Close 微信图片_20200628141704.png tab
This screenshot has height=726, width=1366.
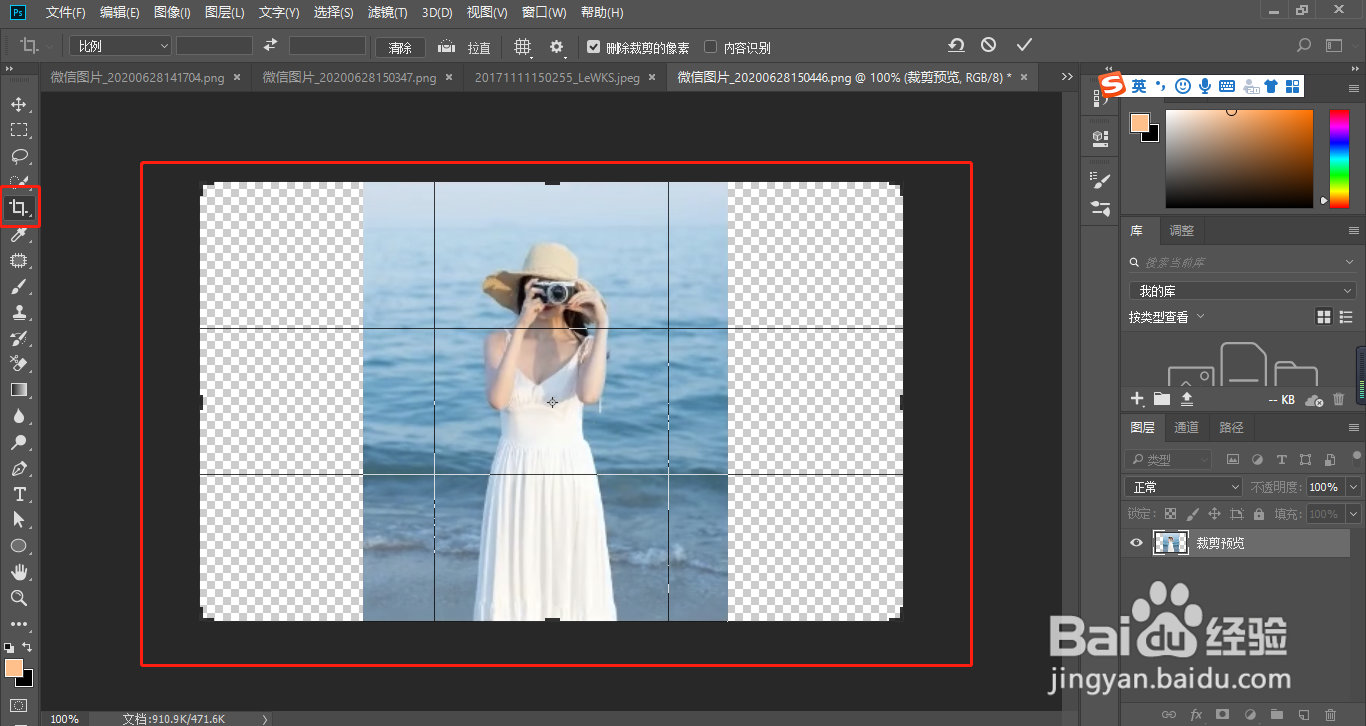236,77
